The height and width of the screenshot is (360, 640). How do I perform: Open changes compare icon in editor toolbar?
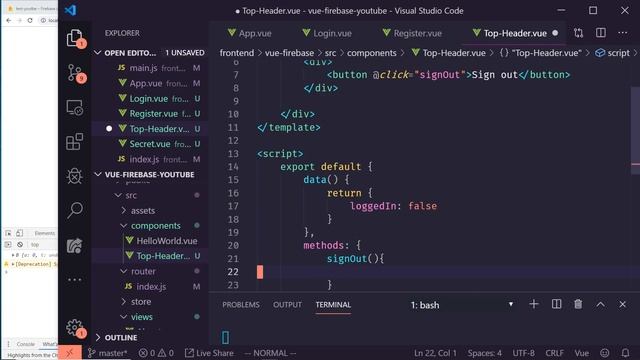[578, 33]
